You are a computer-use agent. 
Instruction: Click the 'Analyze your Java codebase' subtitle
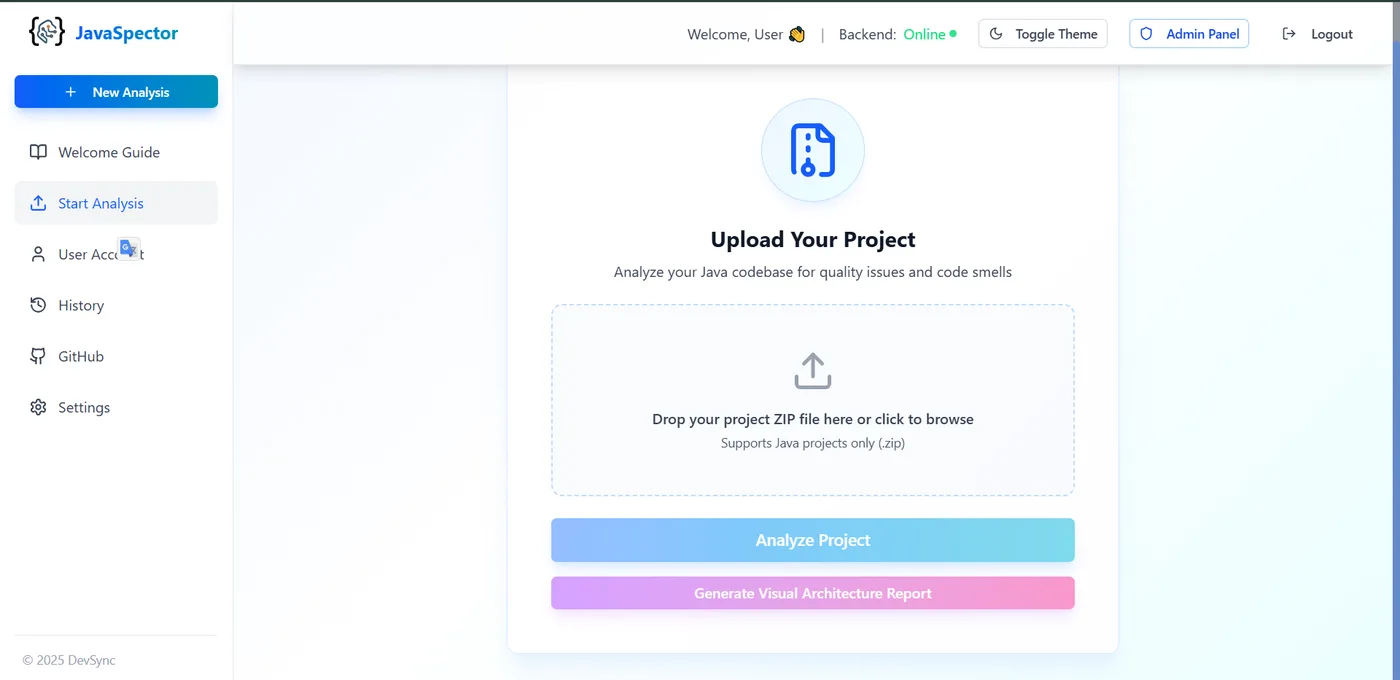[x=813, y=272]
